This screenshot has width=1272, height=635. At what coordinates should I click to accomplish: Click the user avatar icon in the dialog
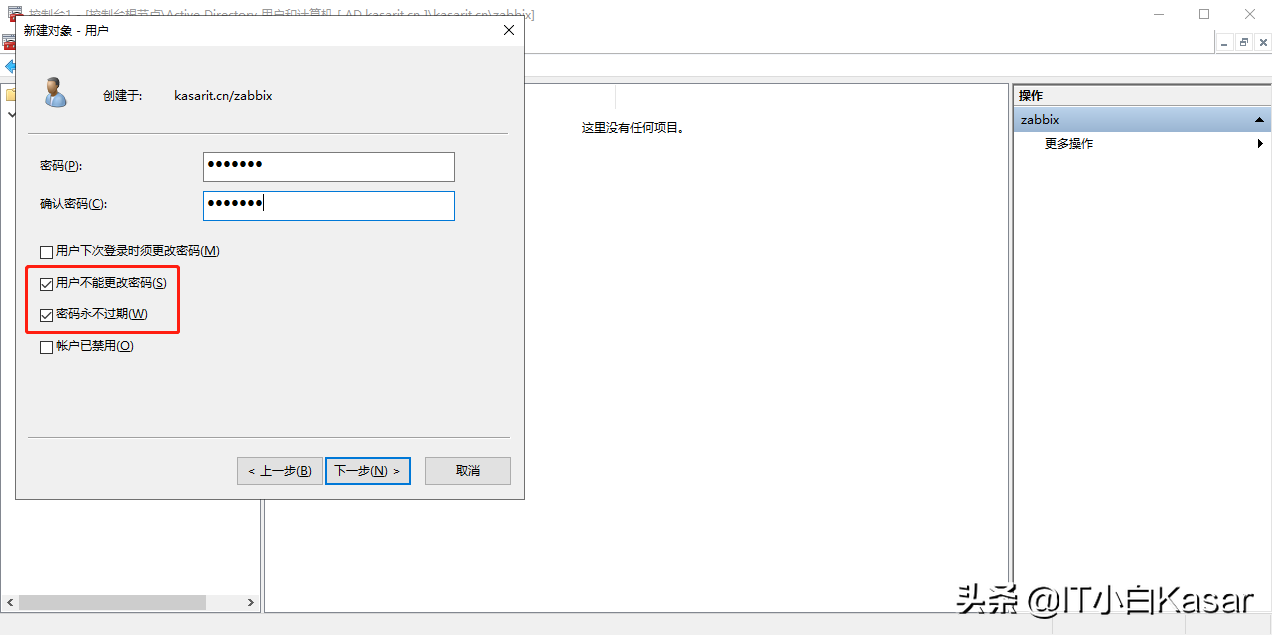(55, 93)
